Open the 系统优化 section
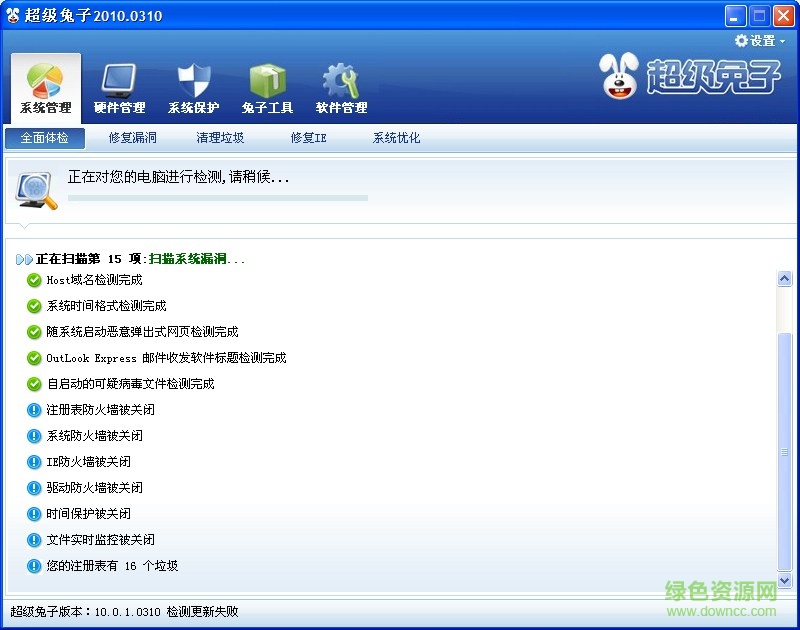800x630 pixels. (x=395, y=139)
